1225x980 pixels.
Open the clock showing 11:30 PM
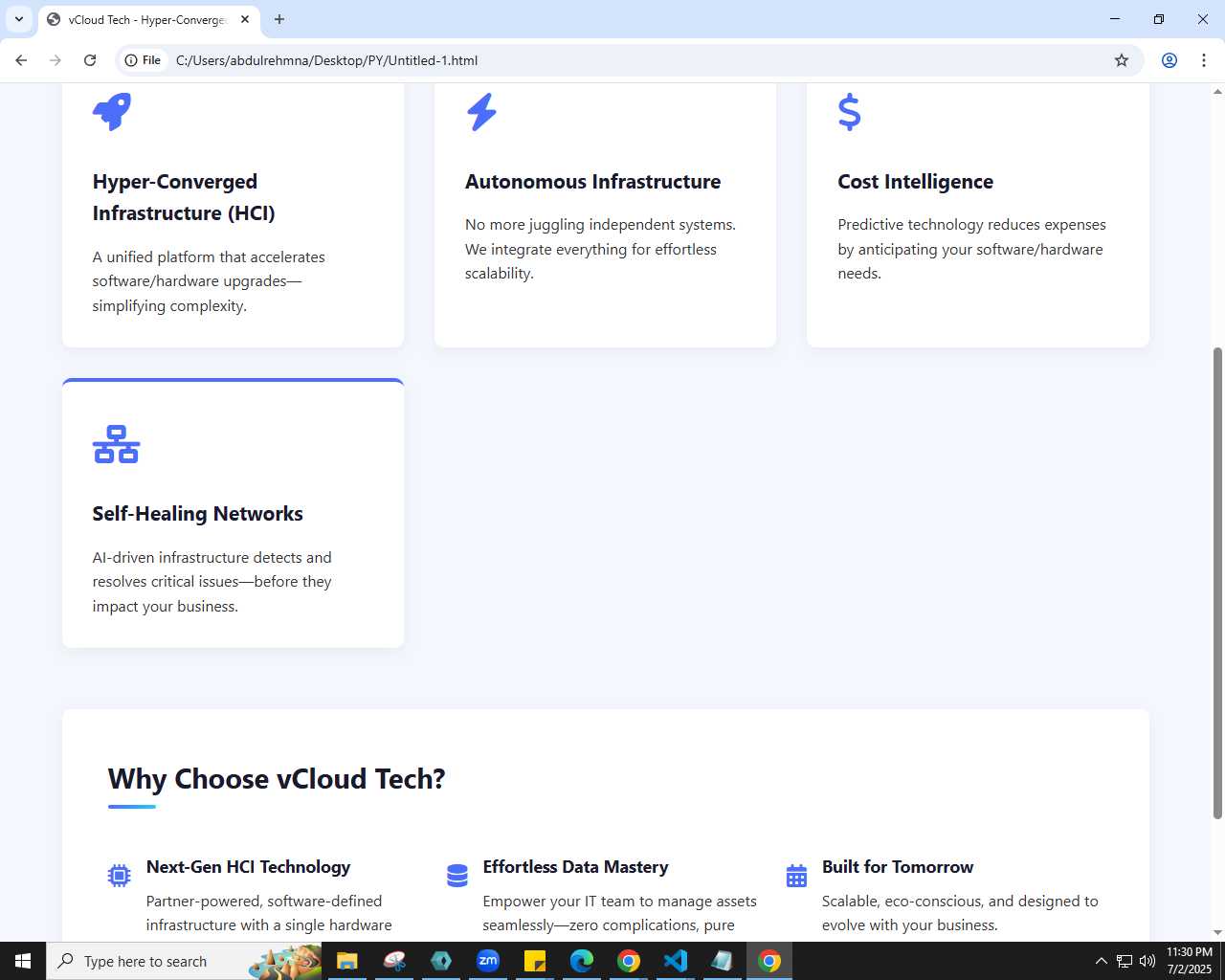point(1190,961)
